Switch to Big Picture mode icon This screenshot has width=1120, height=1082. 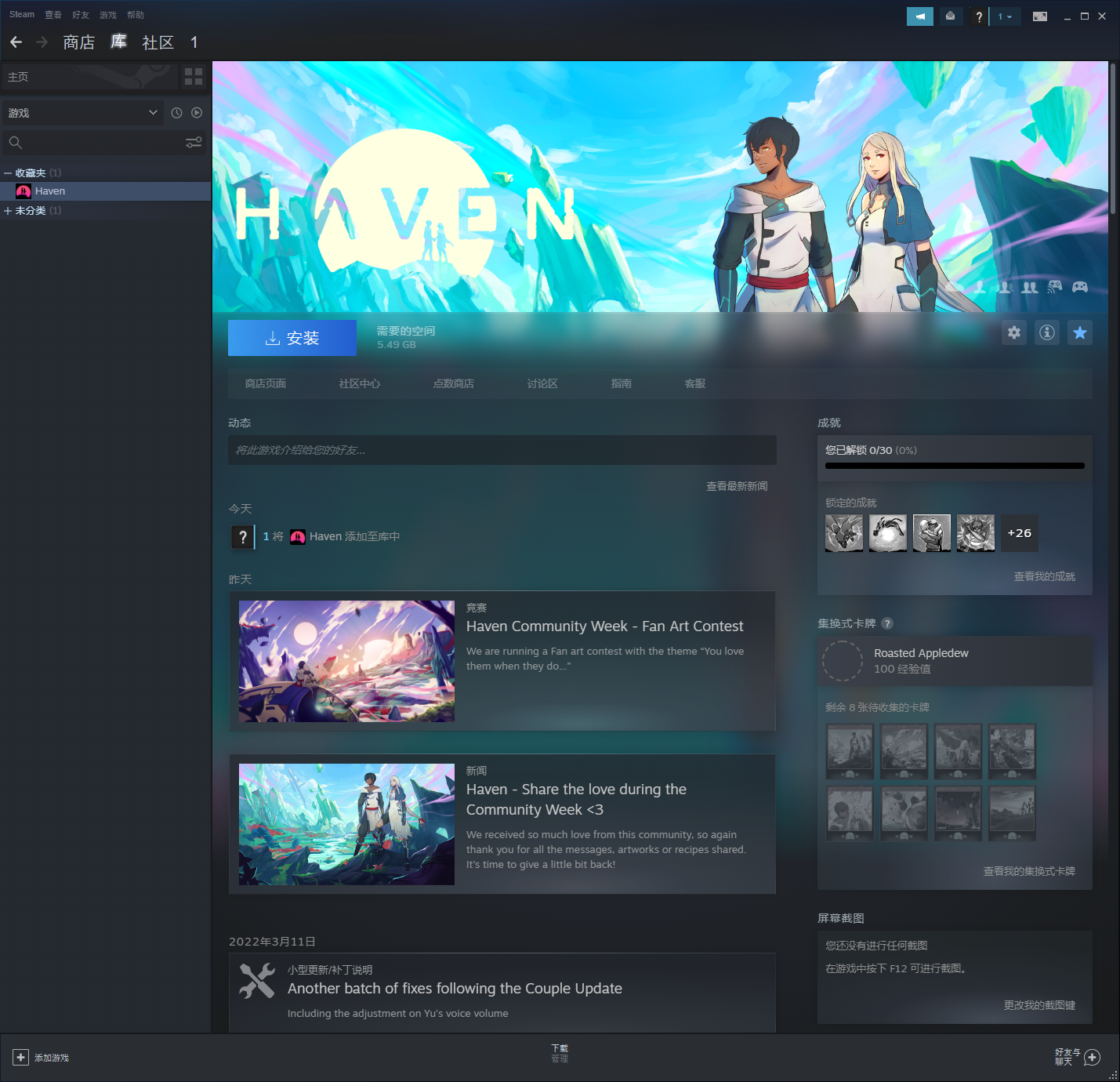(1040, 16)
